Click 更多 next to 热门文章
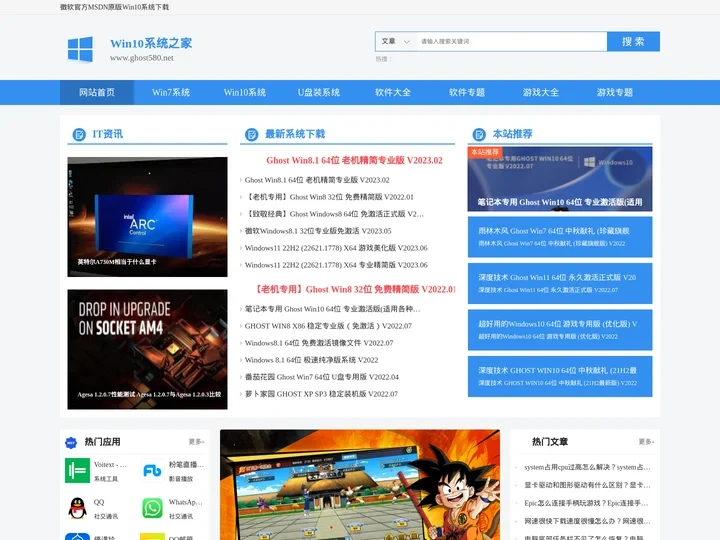Image resolution: width=720 pixels, height=540 pixels. [646, 442]
